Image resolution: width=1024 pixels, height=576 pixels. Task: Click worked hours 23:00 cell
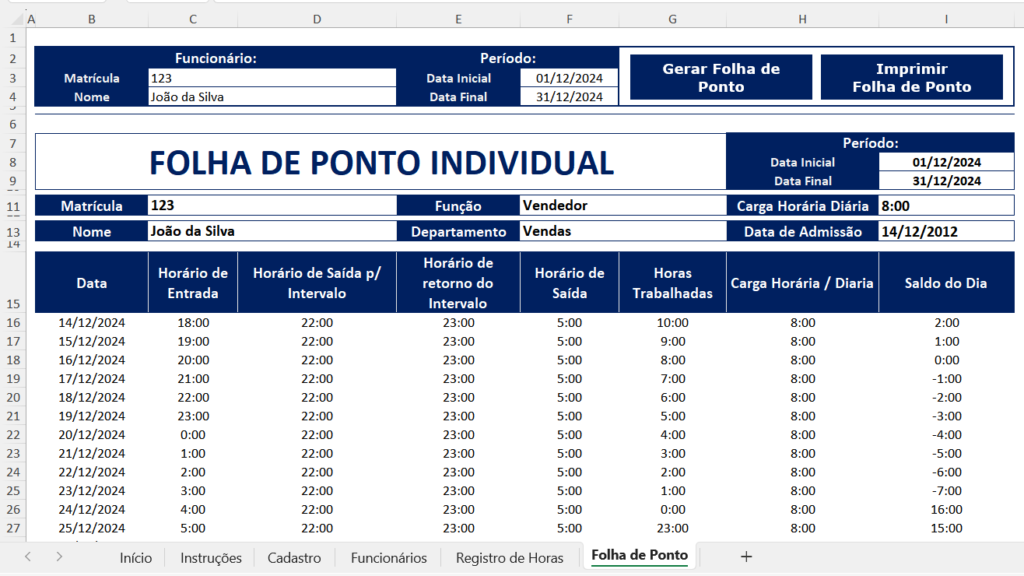point(673,528)
